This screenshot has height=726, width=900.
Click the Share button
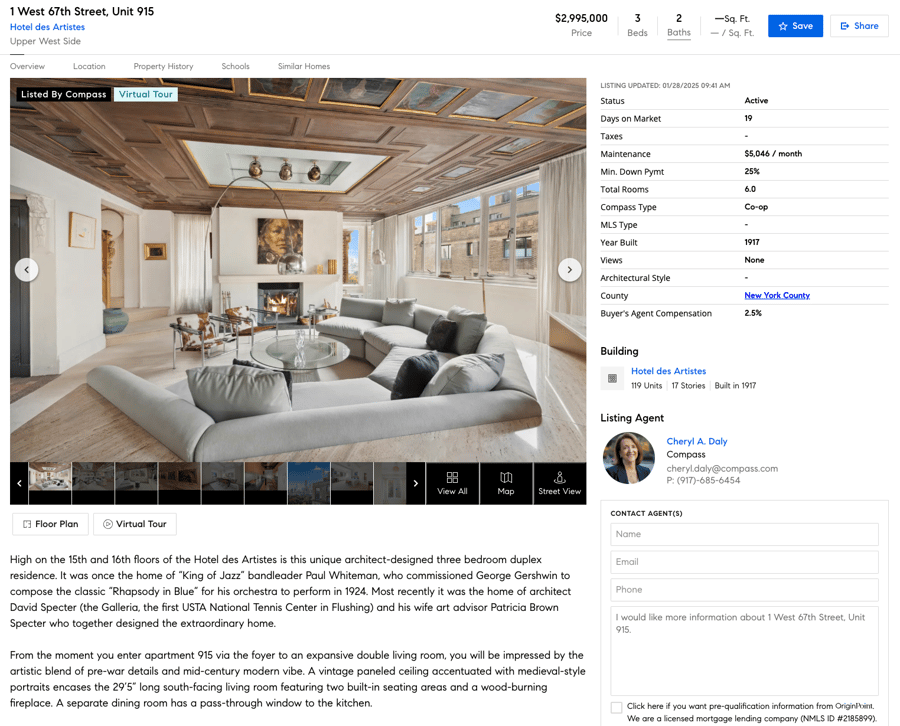coord(859,26)
